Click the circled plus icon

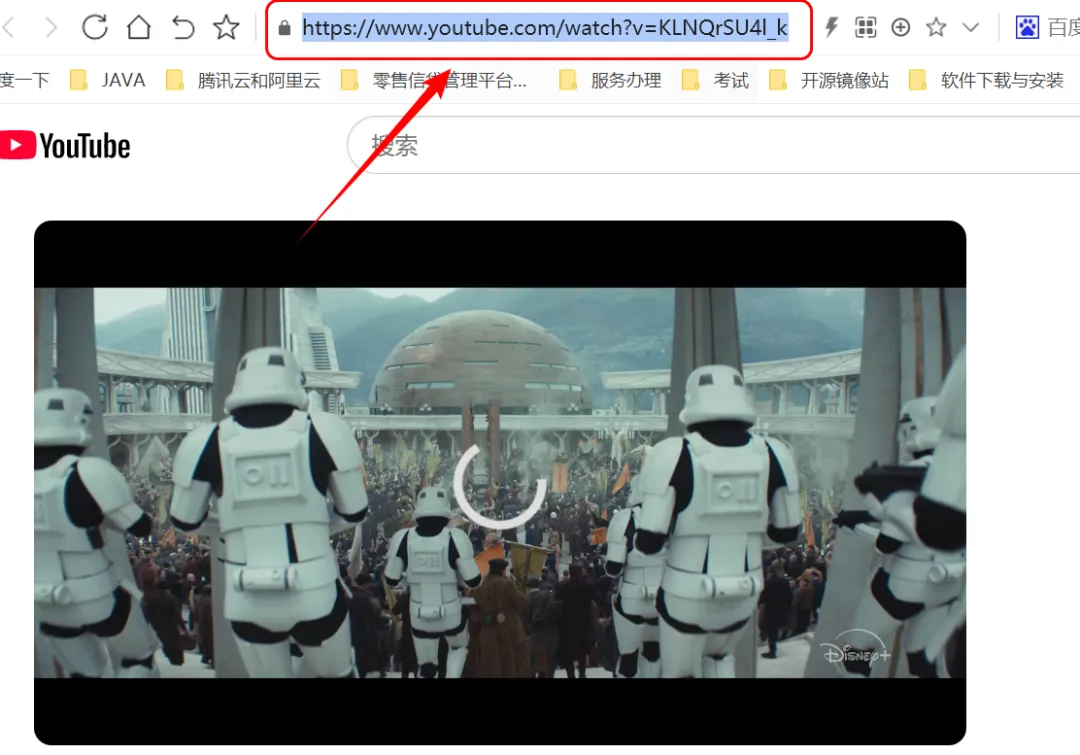pyautogui.click(x=901, y=28)
